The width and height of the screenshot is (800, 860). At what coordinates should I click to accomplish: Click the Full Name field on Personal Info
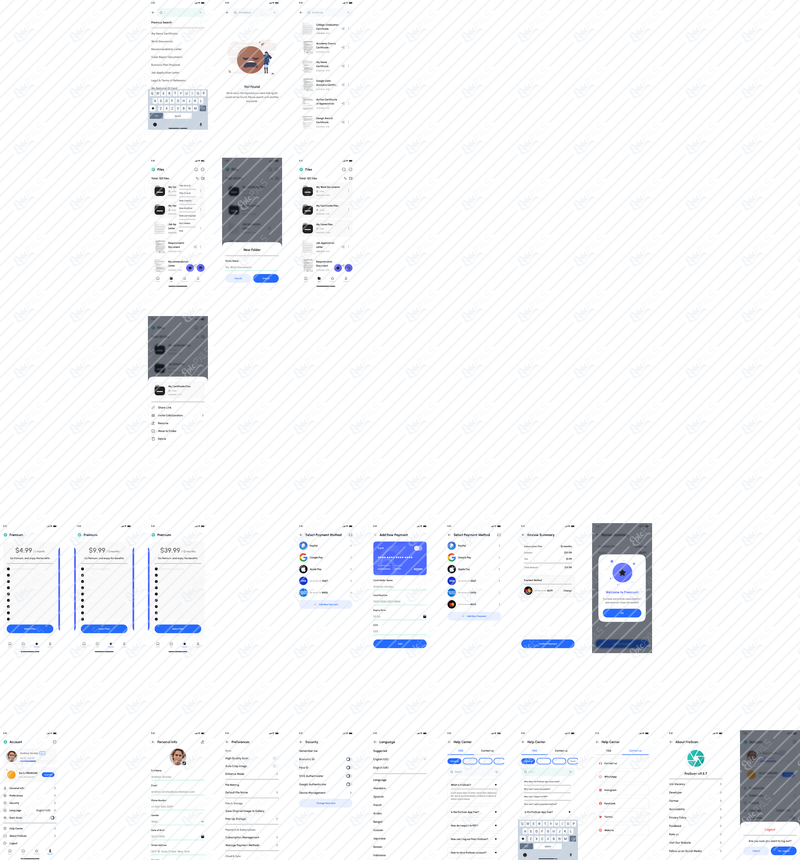(x=178, y=777)
